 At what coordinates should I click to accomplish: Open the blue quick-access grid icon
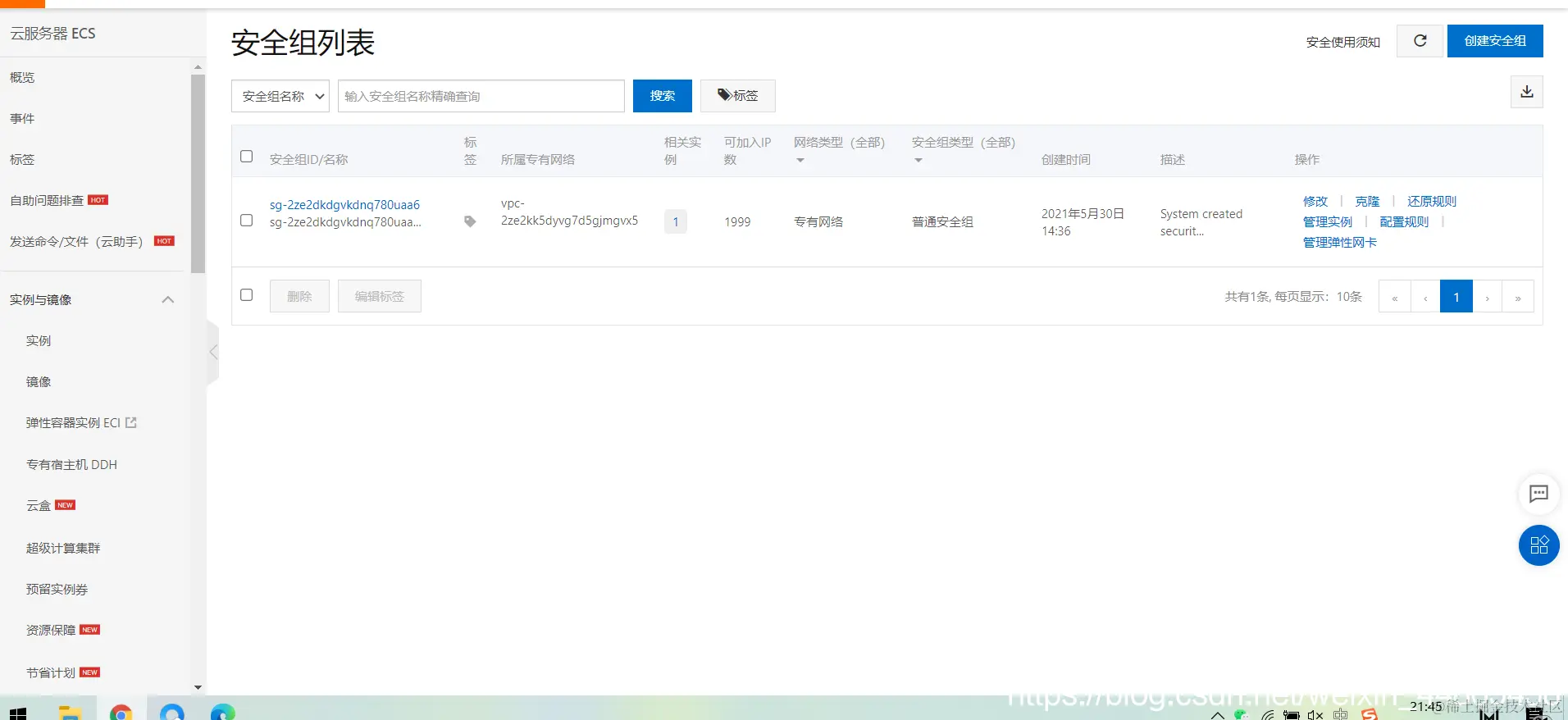pos(1538,545)
